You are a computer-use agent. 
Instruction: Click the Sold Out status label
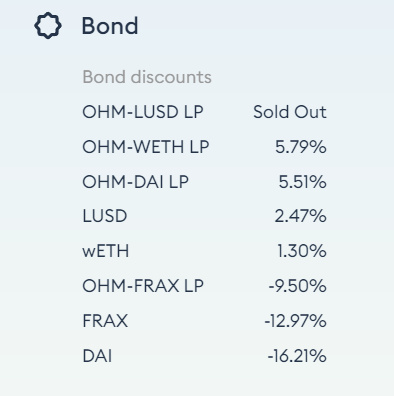click(290, 112)
